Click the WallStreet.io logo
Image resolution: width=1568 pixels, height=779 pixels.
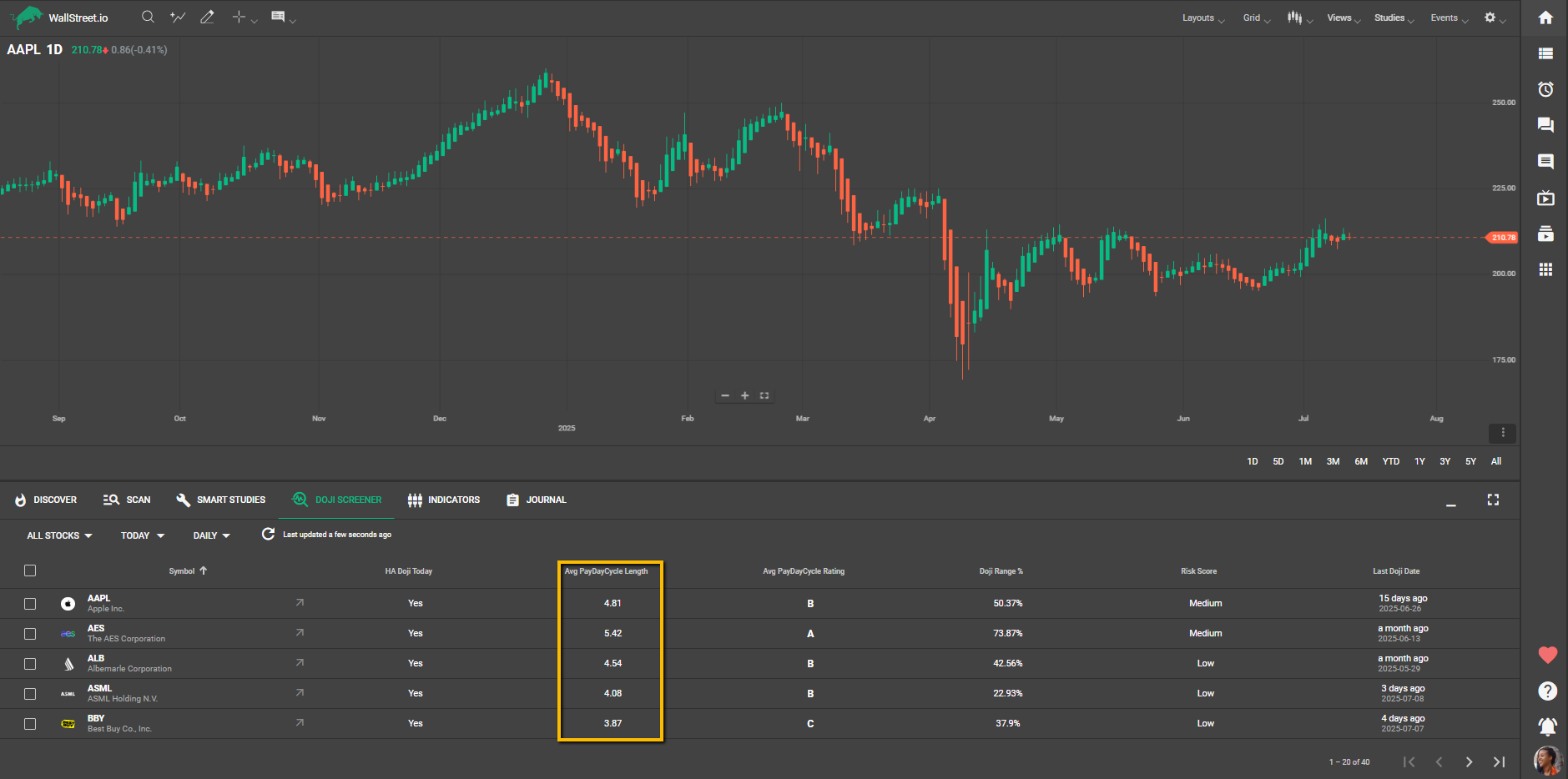59,17
